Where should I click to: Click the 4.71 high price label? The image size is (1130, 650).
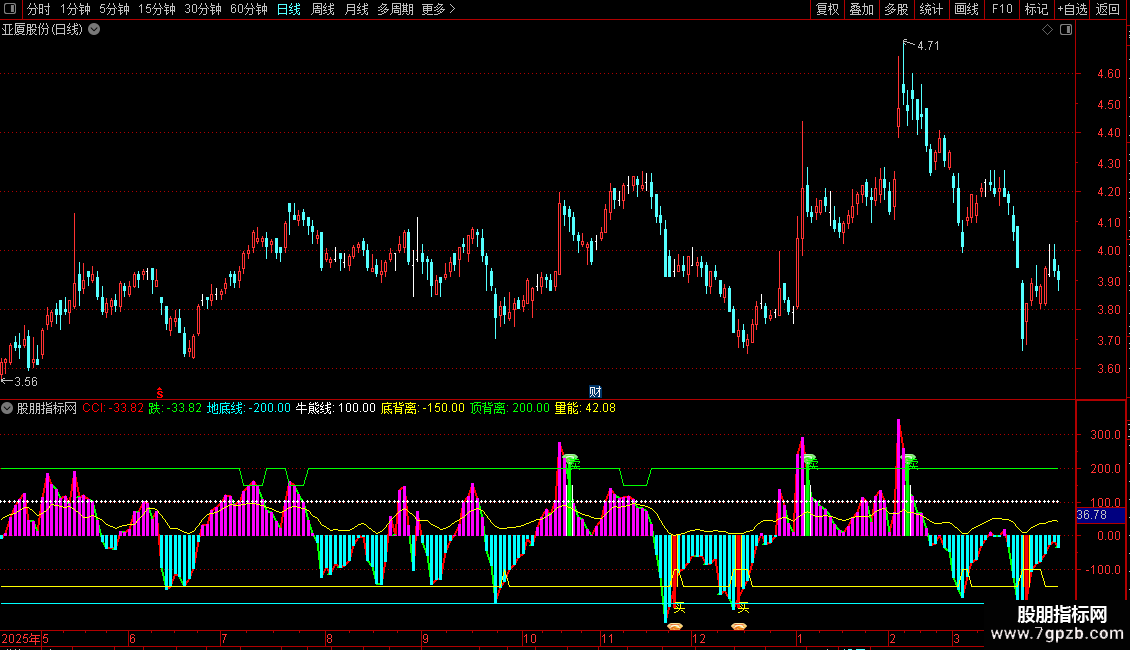(928, 46)
